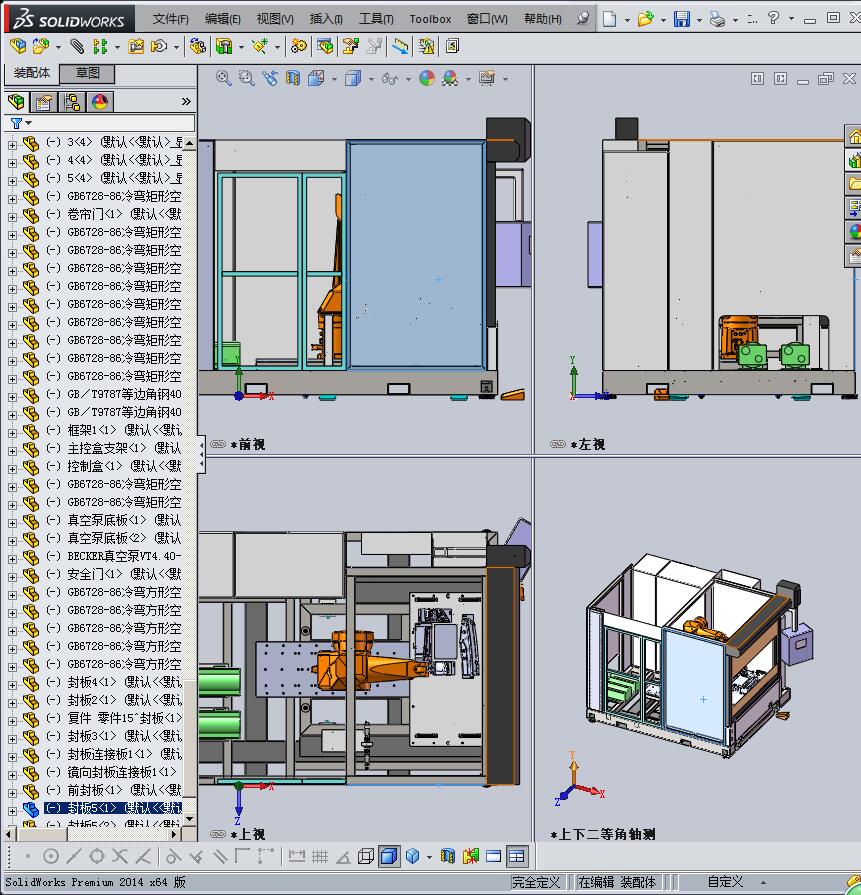The height and width of the screenshot is (895, 861).
Task: Expand the manager panel tabs chevron
Action: (x=186, y=102)
